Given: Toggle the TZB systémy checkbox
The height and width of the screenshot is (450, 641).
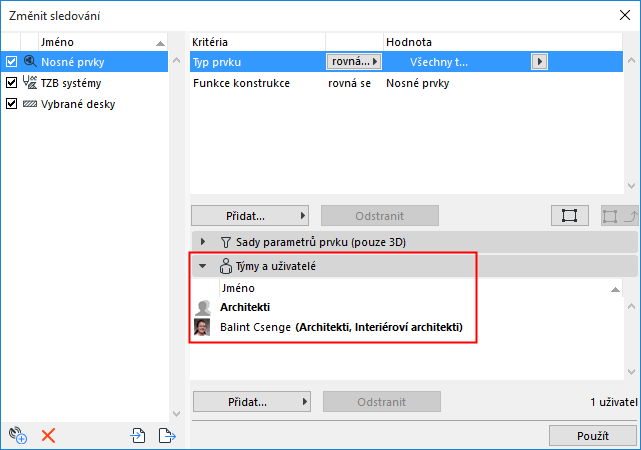Looking at the screenshot, I should click(x=11, y=83).
